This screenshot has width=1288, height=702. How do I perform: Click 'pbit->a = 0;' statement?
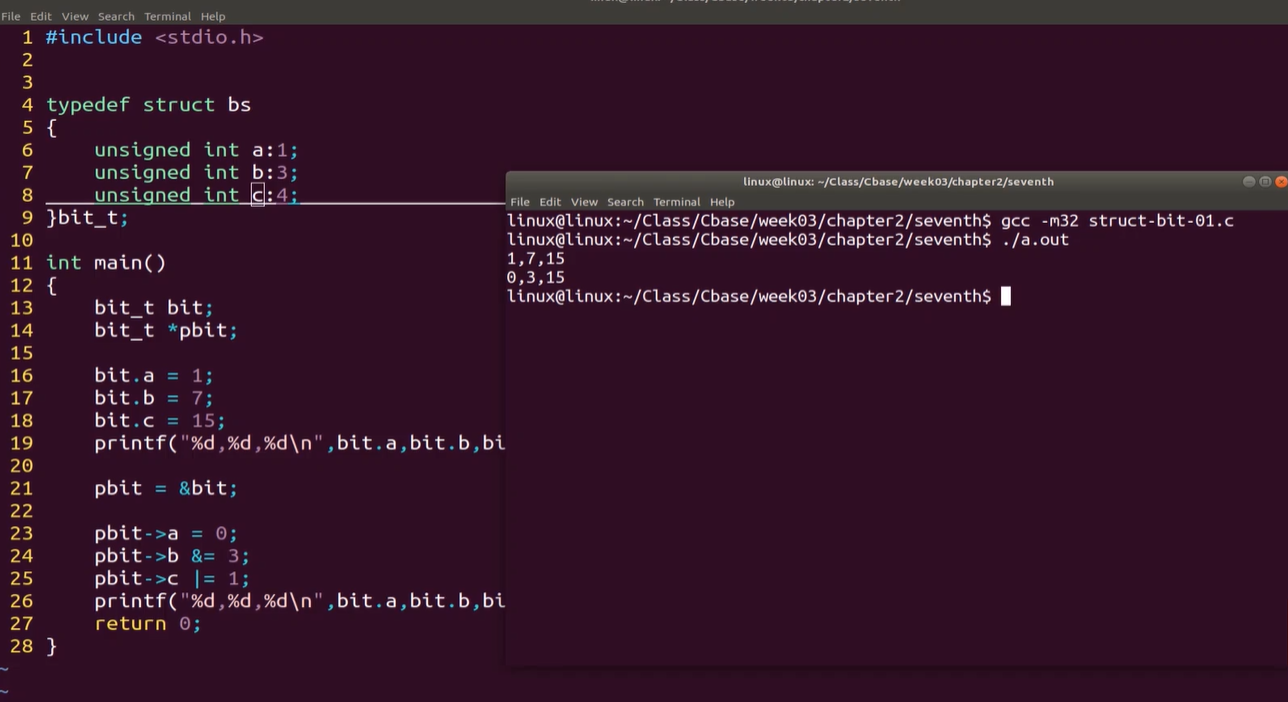tap(166, 534)
